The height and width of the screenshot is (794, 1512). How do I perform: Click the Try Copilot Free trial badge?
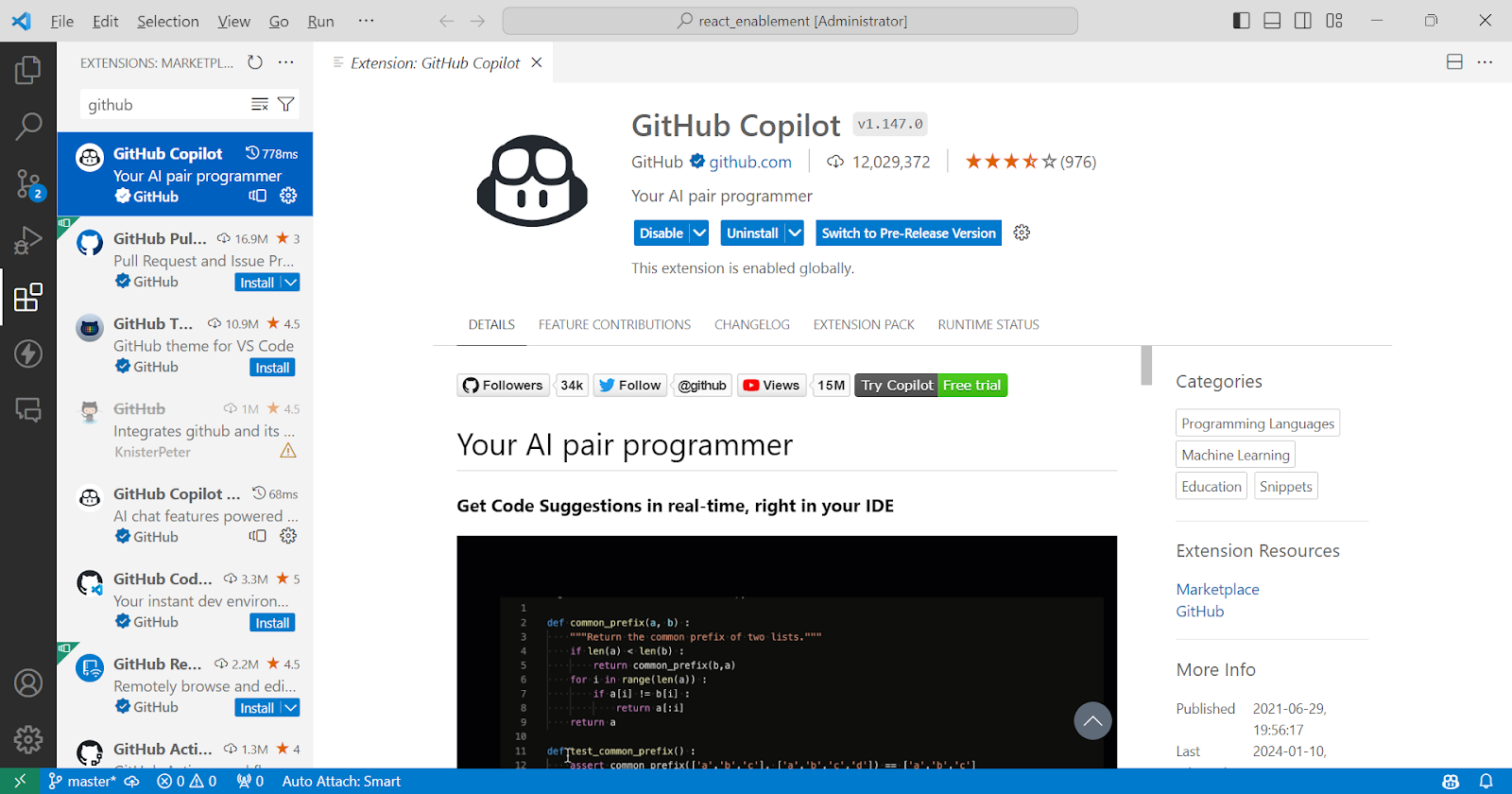tap(931, 385)
